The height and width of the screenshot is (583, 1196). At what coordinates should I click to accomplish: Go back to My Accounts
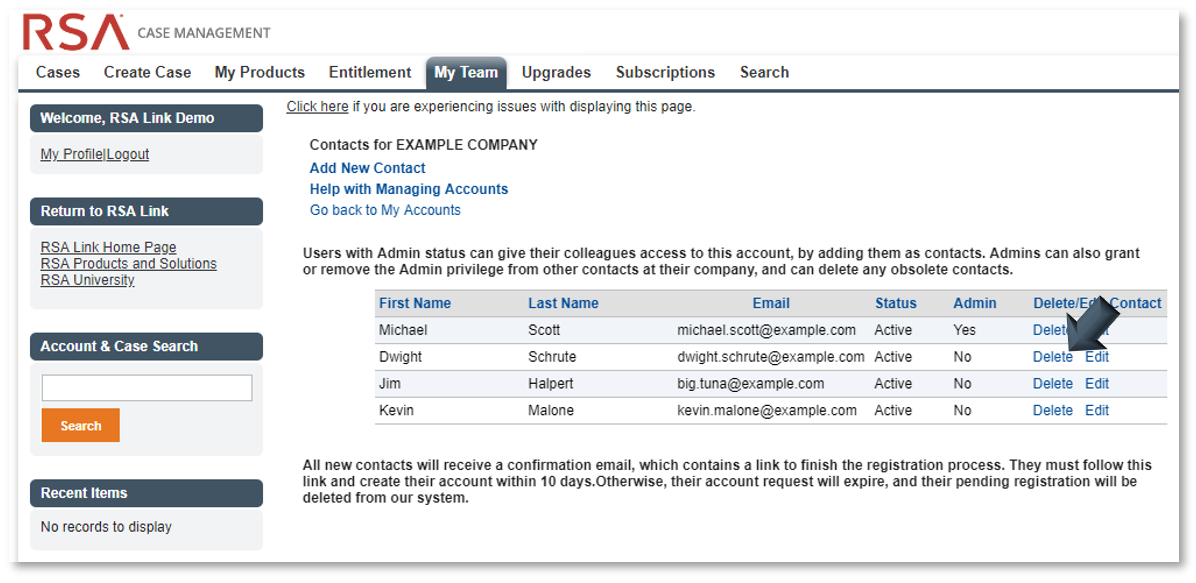click(x=385, y=210)
